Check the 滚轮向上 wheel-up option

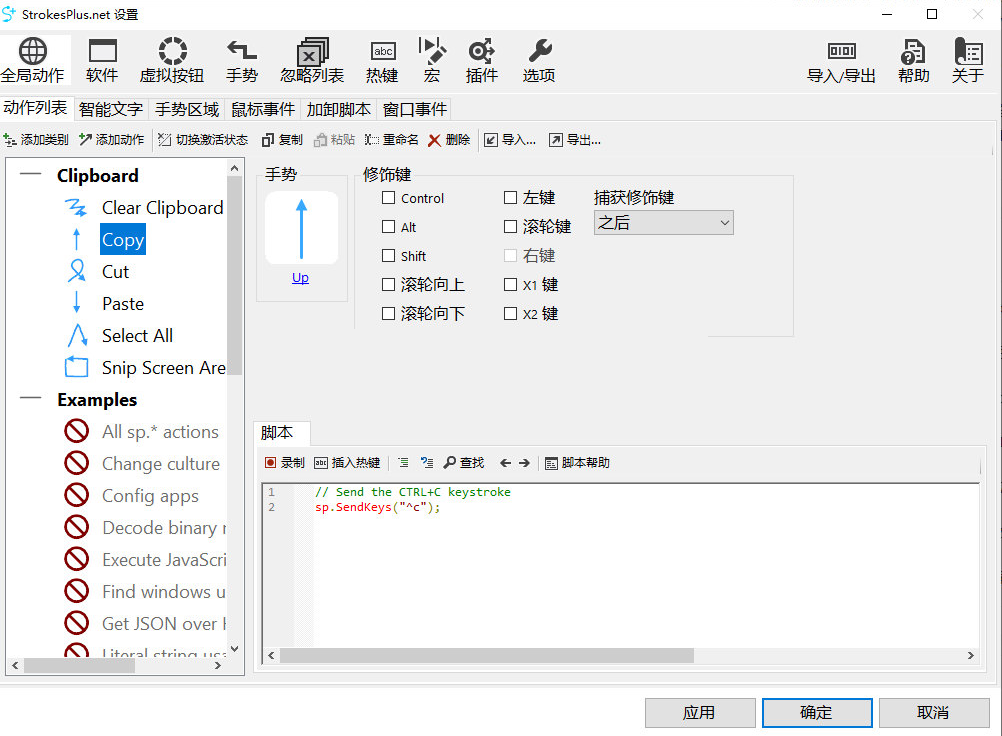point(388,284)
